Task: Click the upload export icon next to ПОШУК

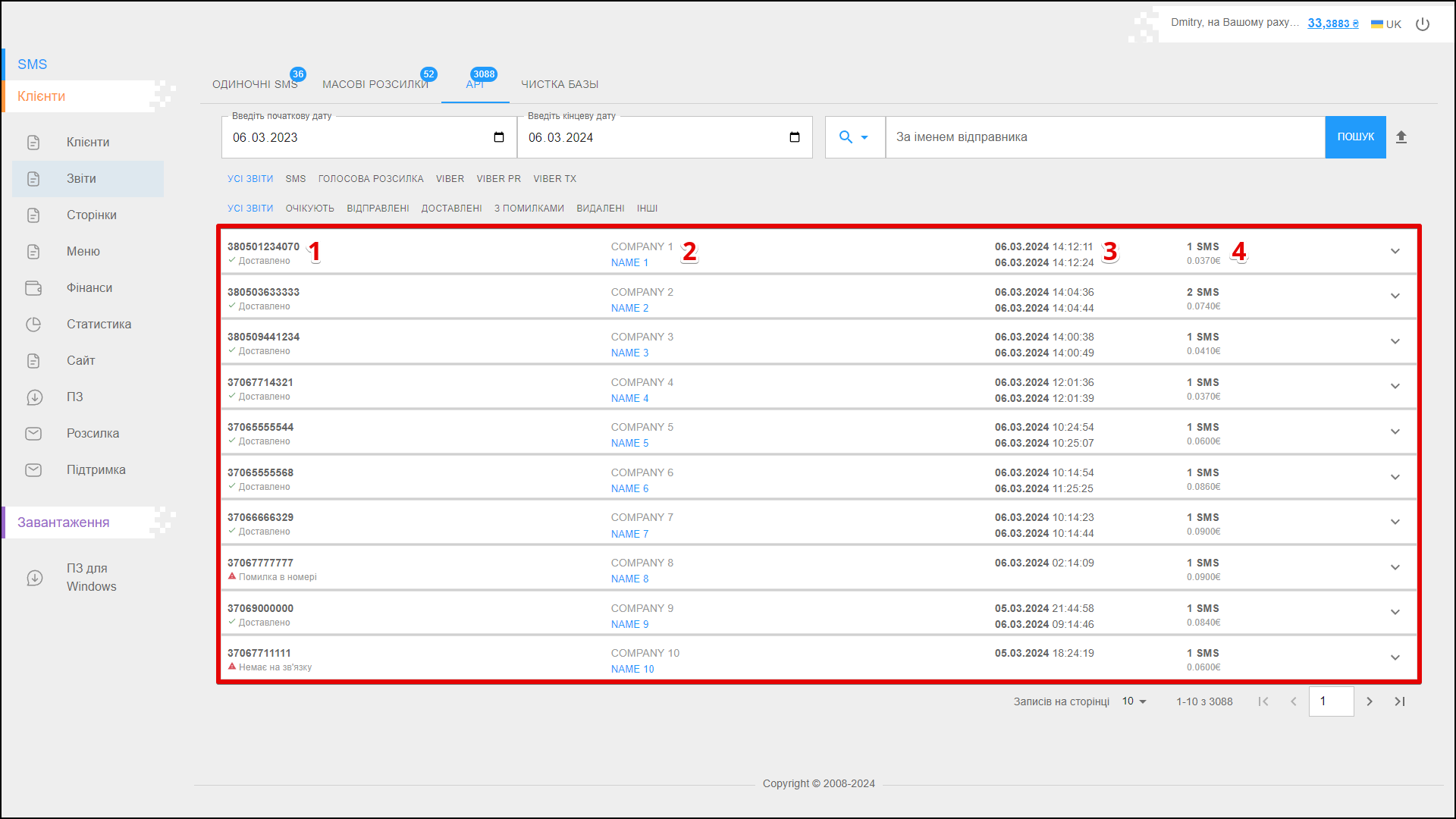Action: coord(1401,137)
